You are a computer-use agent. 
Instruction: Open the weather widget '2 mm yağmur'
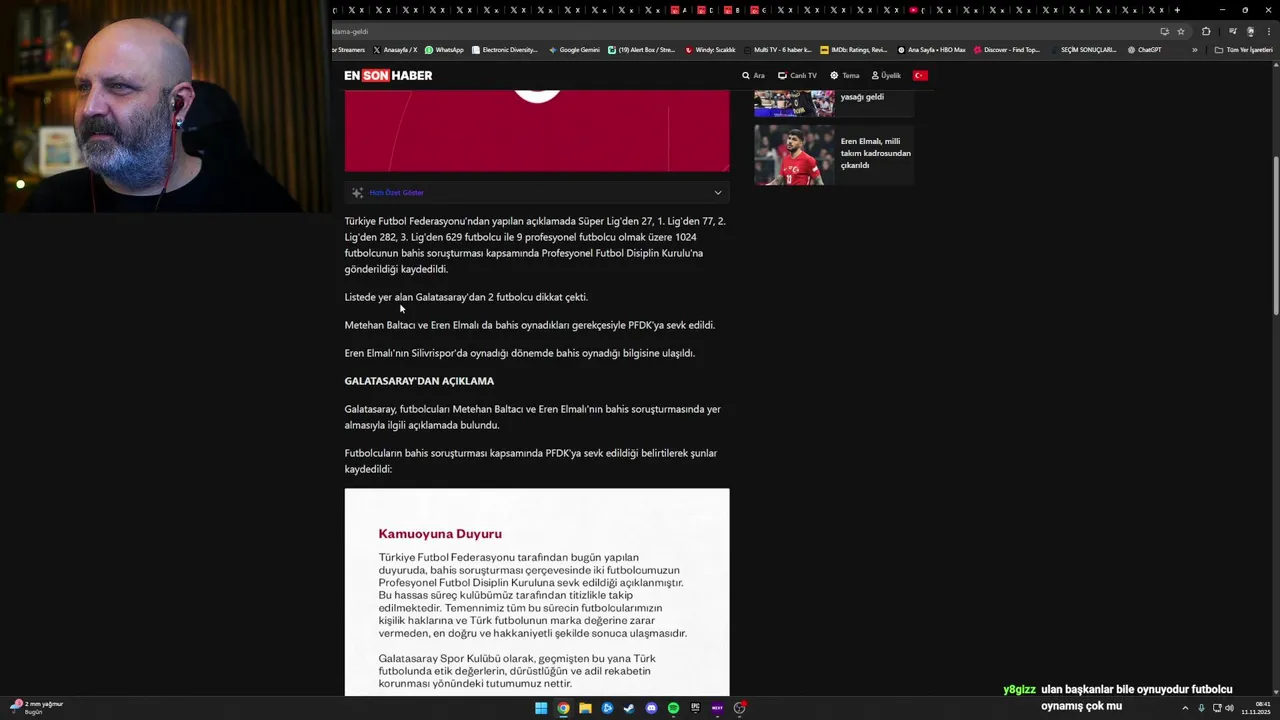point(36,707)
